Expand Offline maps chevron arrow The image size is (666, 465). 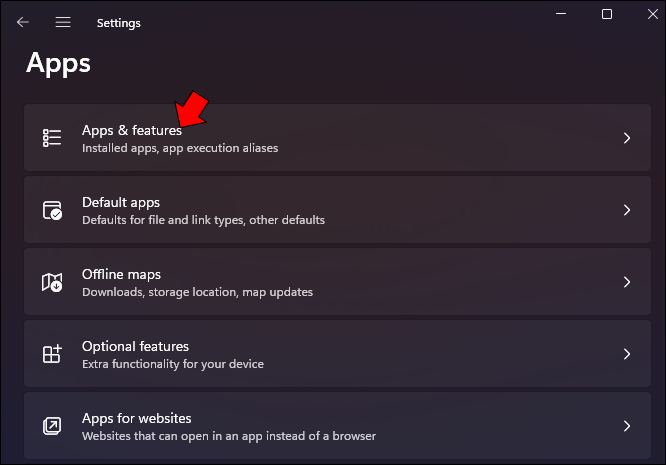click(627, 282)
